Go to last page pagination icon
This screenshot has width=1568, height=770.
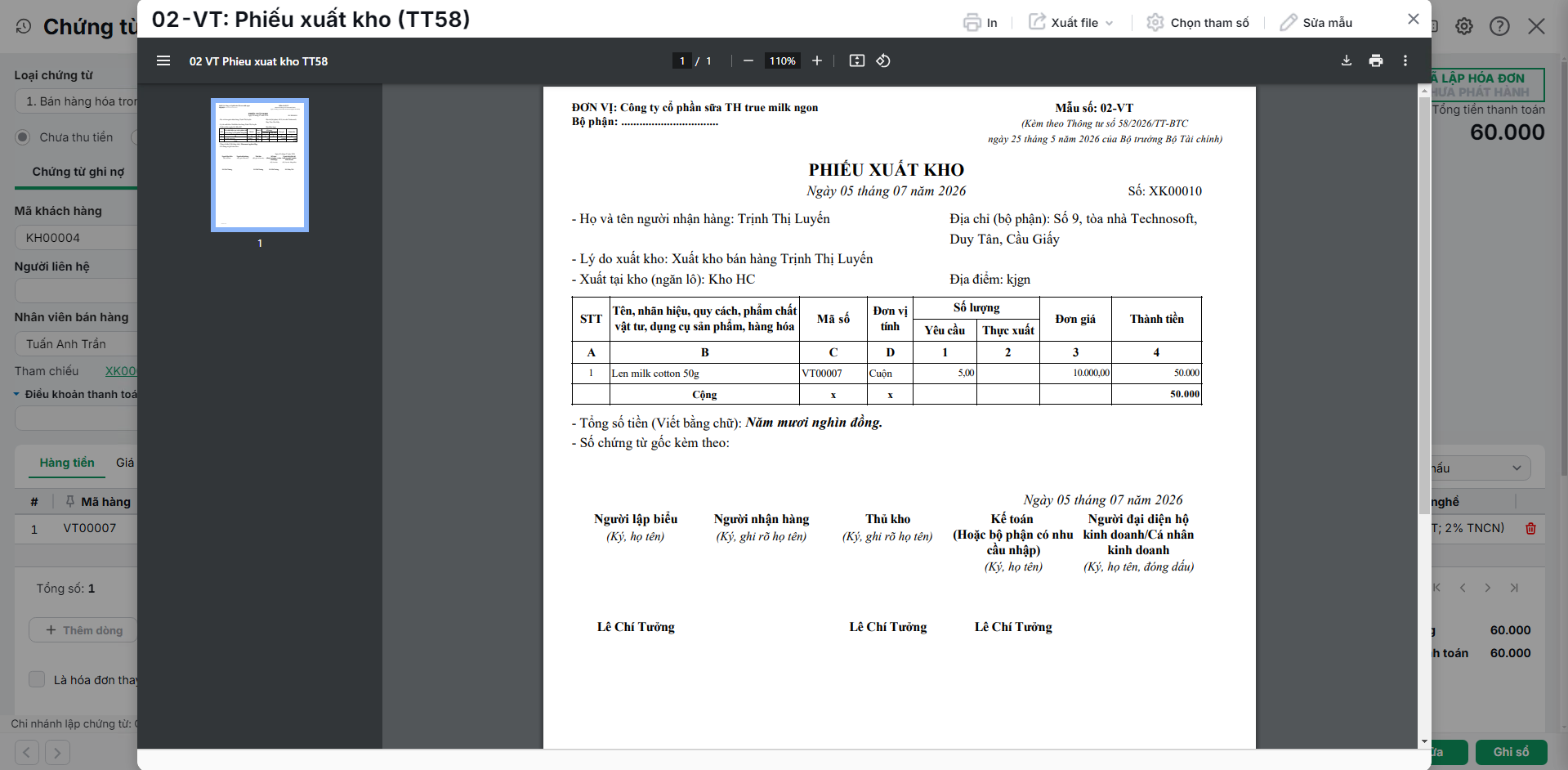(1514, 588)
